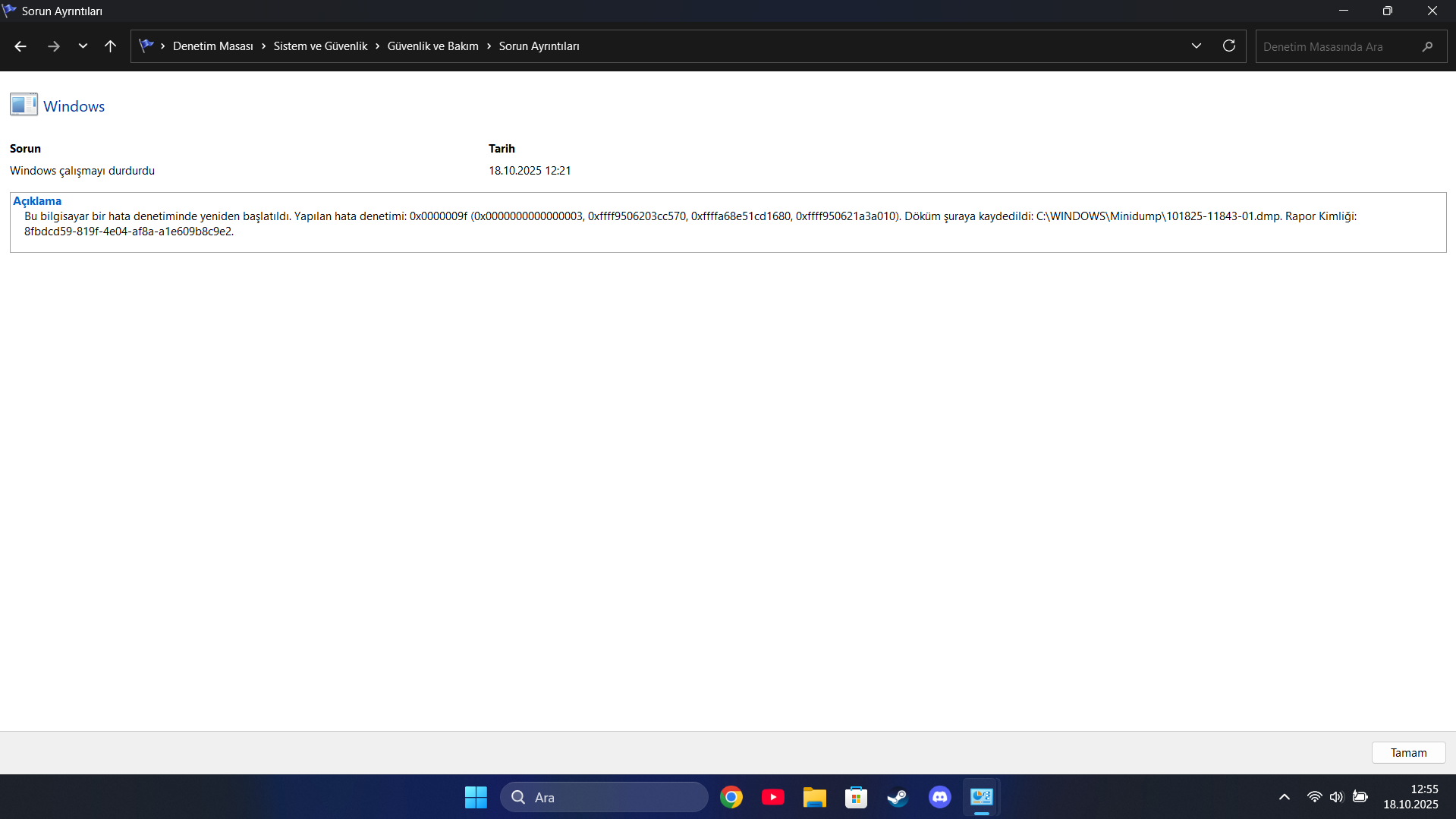Click the battery tray icon
1456x819 pixels.
(1360, 797)
